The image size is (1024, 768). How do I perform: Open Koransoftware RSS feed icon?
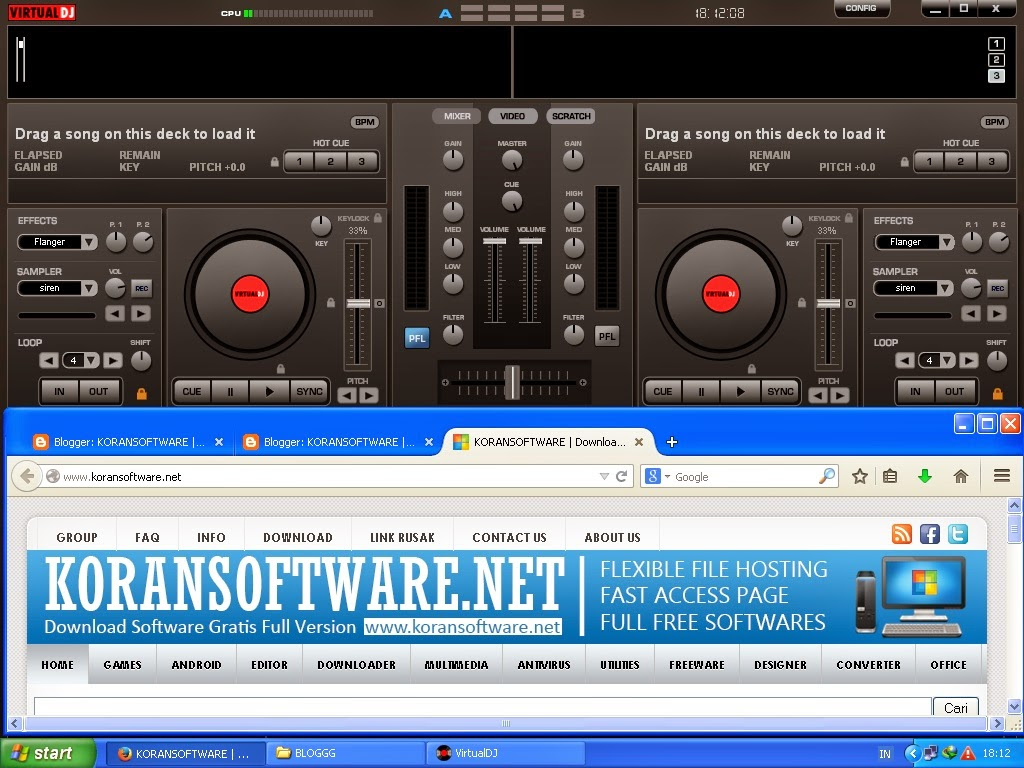902,534
